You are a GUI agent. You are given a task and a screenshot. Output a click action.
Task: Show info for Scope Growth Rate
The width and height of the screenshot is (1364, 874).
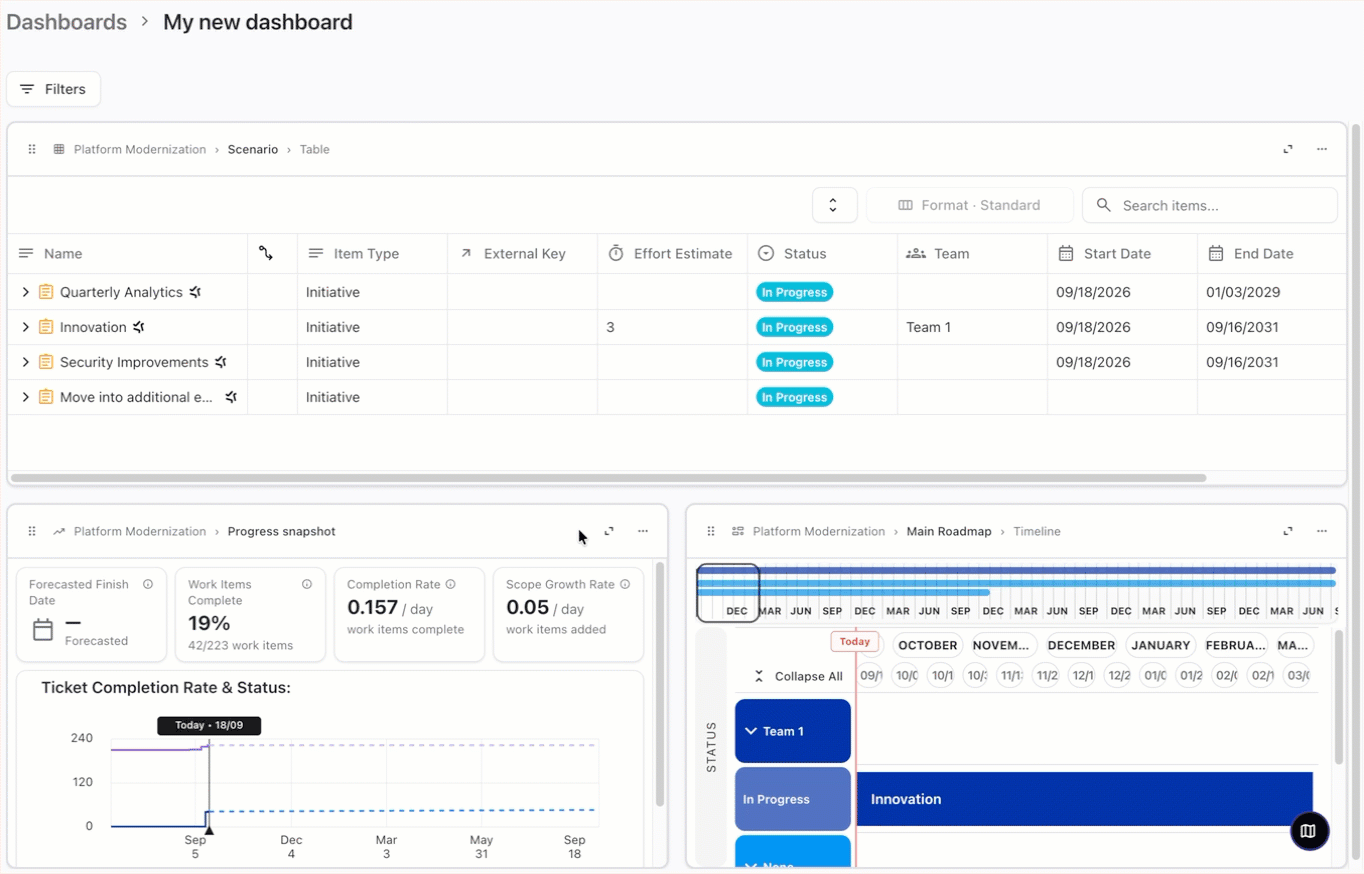click(x=625, y=584)
